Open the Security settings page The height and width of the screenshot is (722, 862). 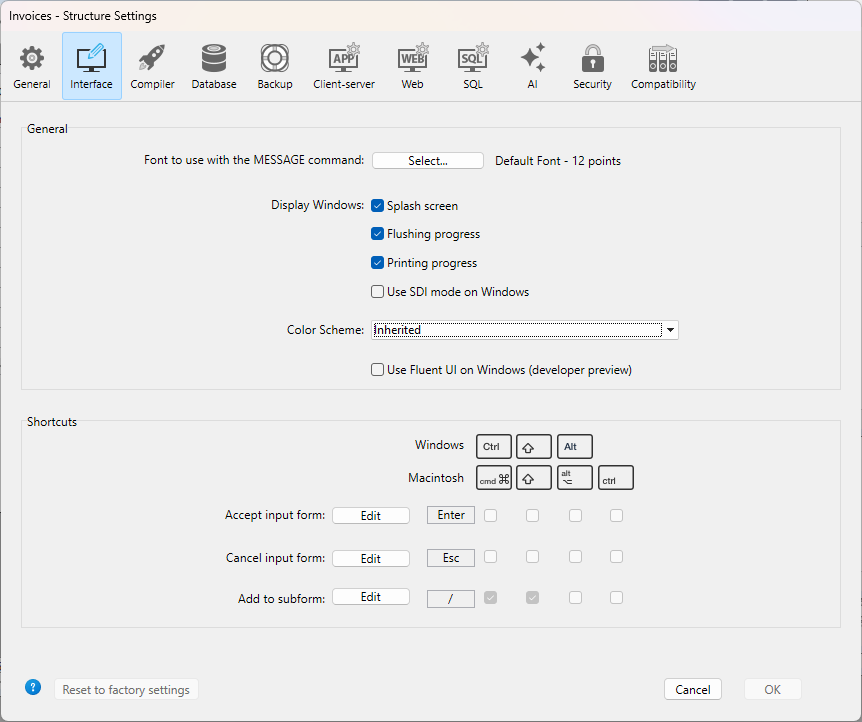tap(592, 66)
